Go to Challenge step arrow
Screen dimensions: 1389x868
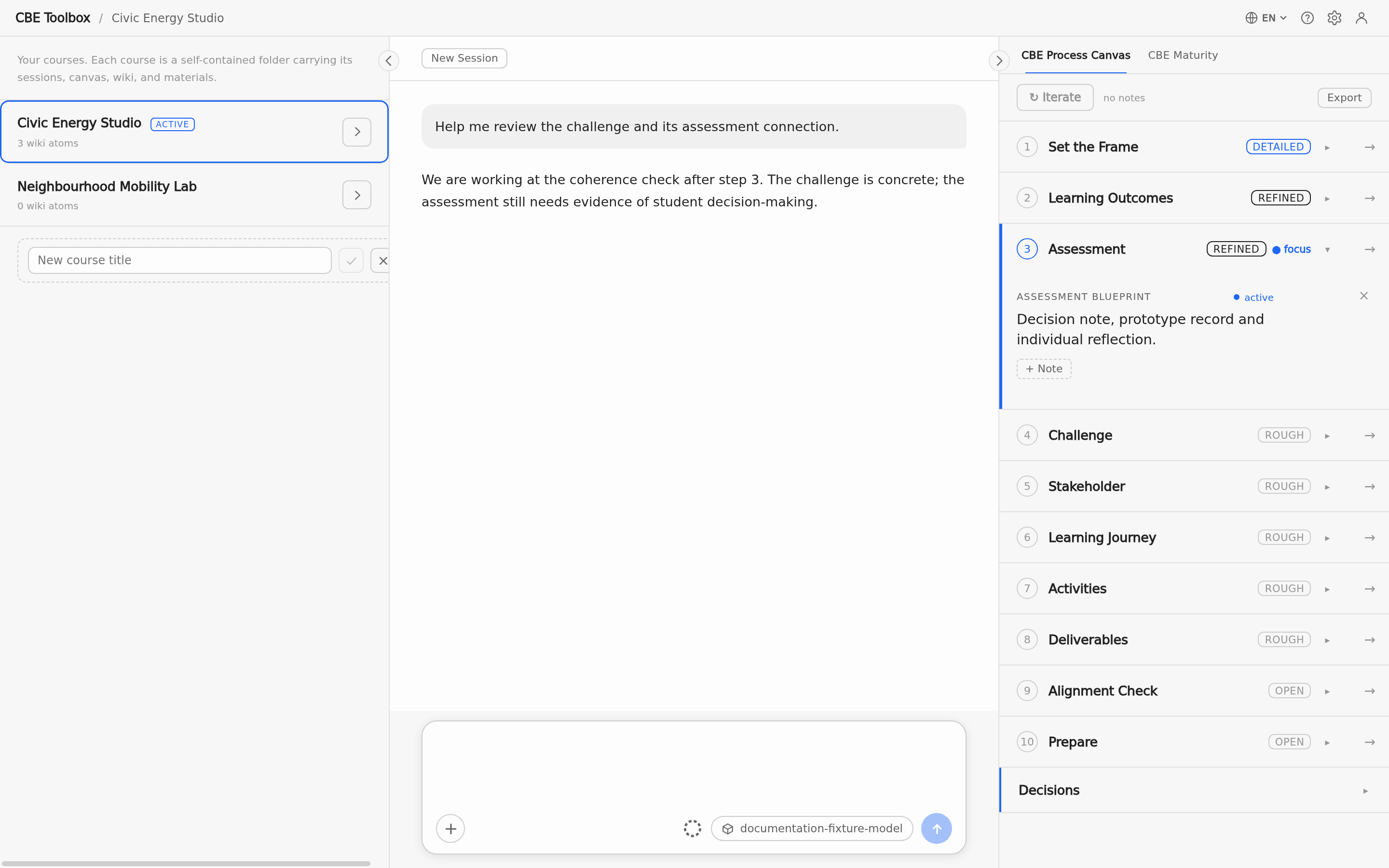tap(1370, 436)
